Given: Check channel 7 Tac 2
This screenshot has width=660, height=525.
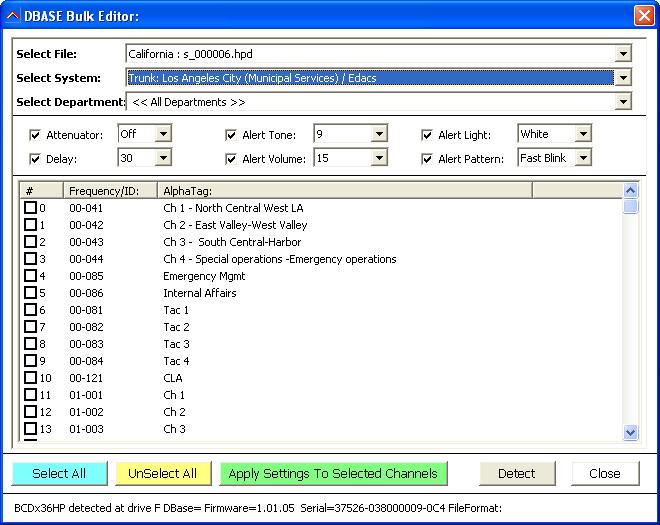Looking at the screenshot, I should coord(30,327).
